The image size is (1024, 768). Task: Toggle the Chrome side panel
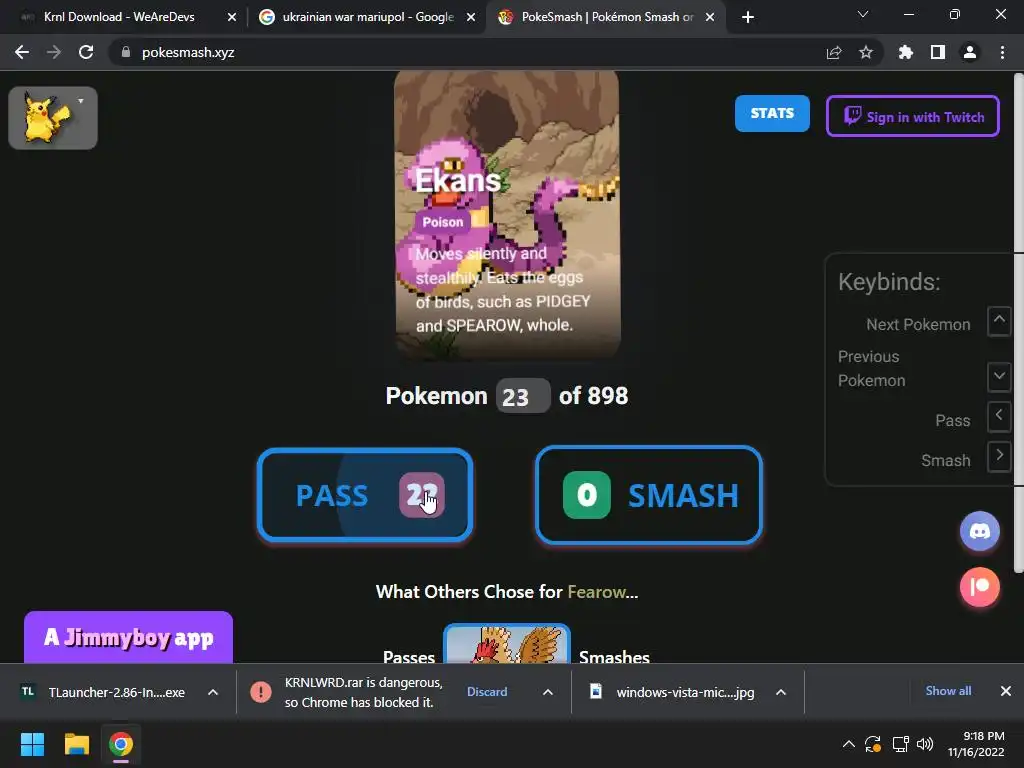pos(938,52)
